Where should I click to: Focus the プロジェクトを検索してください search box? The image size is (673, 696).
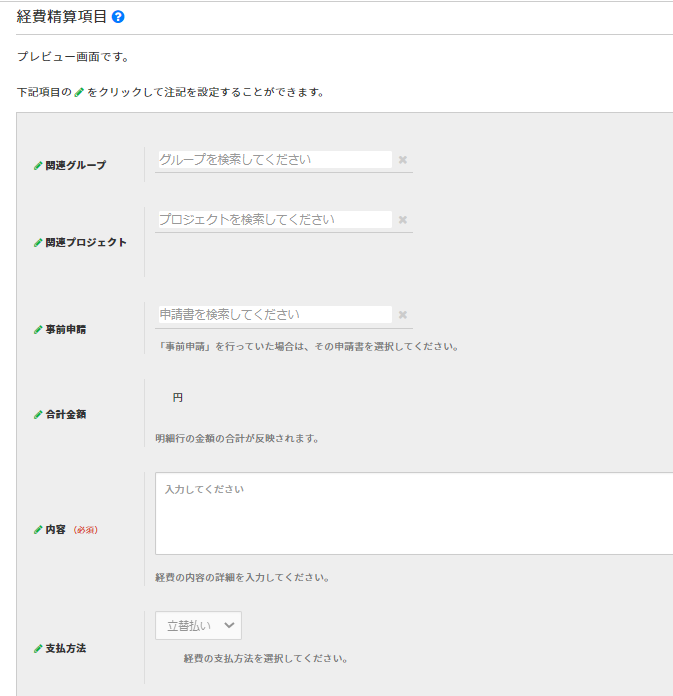pyautogui.click(x=273, y=220)
